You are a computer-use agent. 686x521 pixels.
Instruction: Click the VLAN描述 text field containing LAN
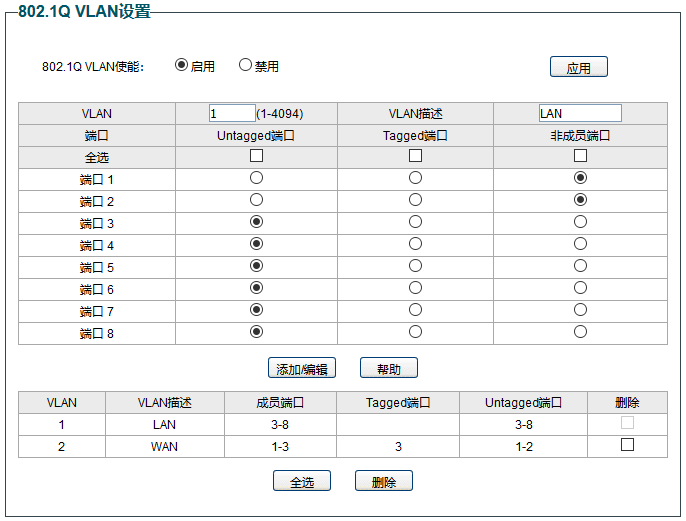pos(580,113)
